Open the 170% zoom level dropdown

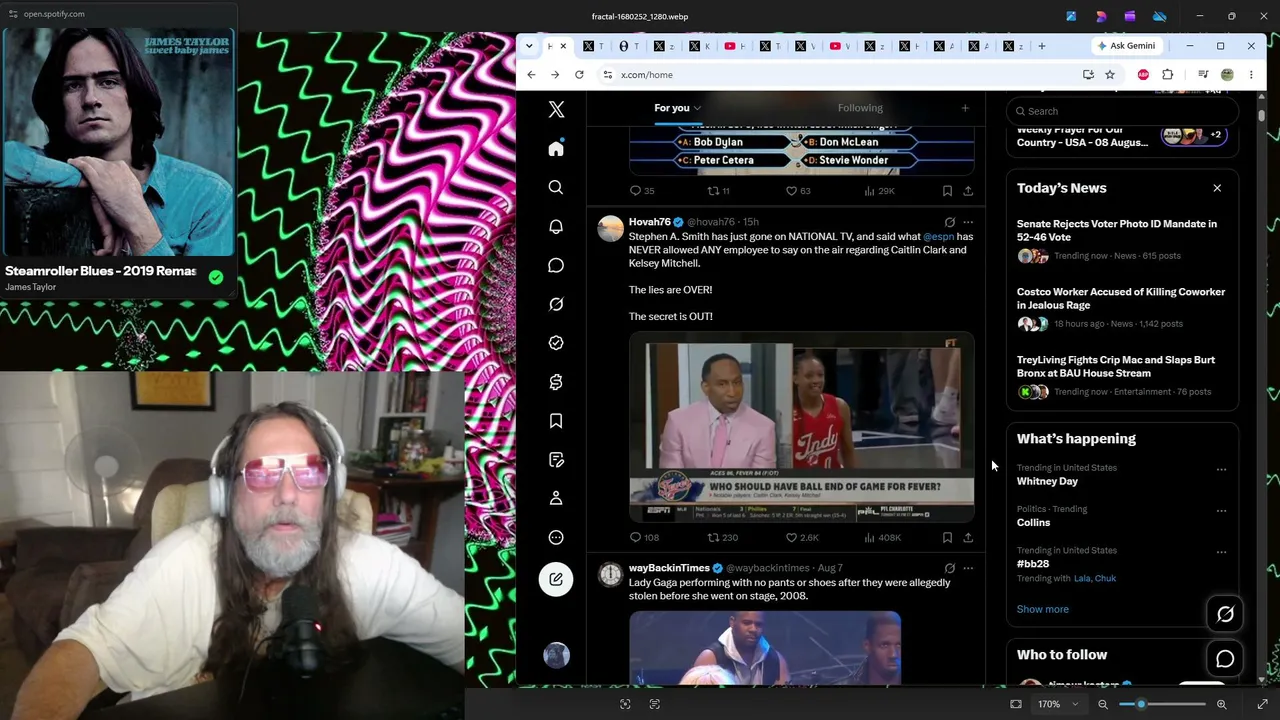pyautogui.click(x=1058, y=704)
